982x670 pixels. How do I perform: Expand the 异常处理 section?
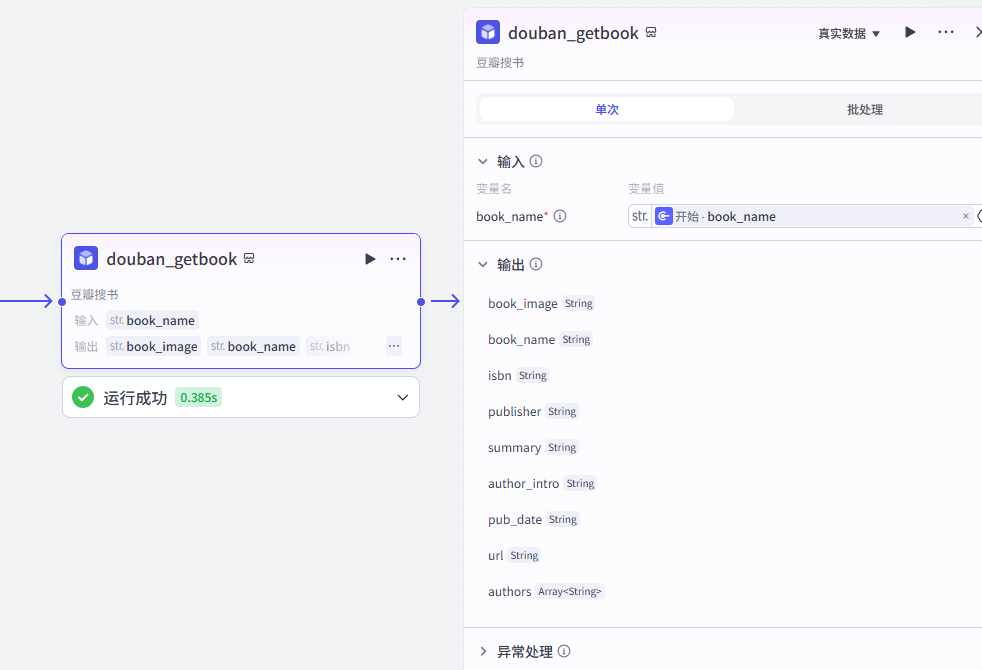(483, 651)
